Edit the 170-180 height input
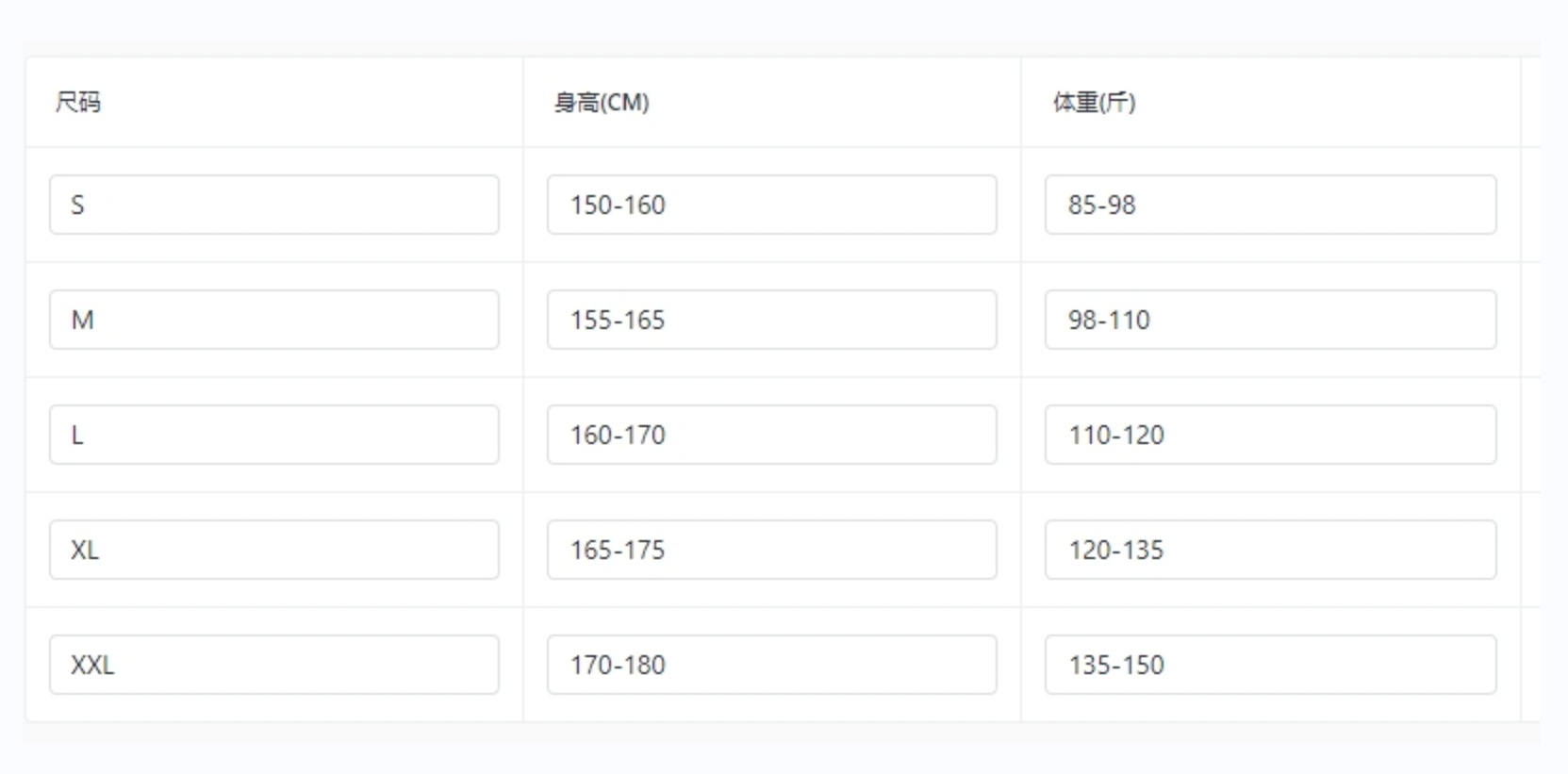The image size is (1568, 774). (771, 665)
